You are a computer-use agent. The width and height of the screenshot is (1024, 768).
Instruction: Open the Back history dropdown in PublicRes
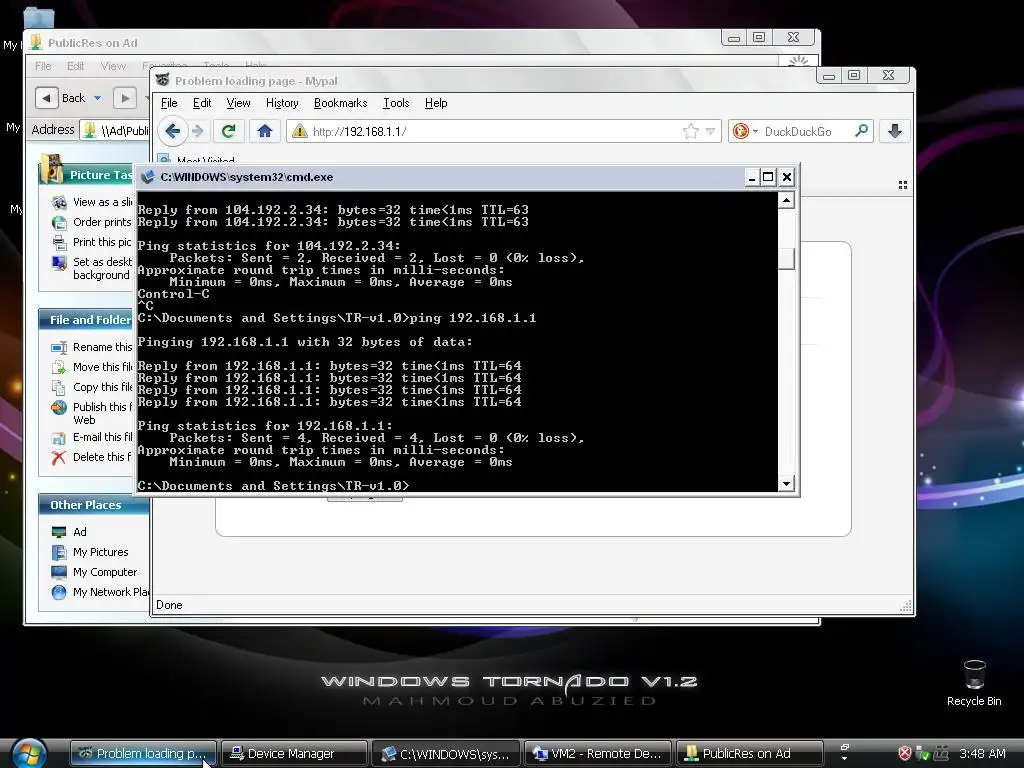(x=97, y=98)
